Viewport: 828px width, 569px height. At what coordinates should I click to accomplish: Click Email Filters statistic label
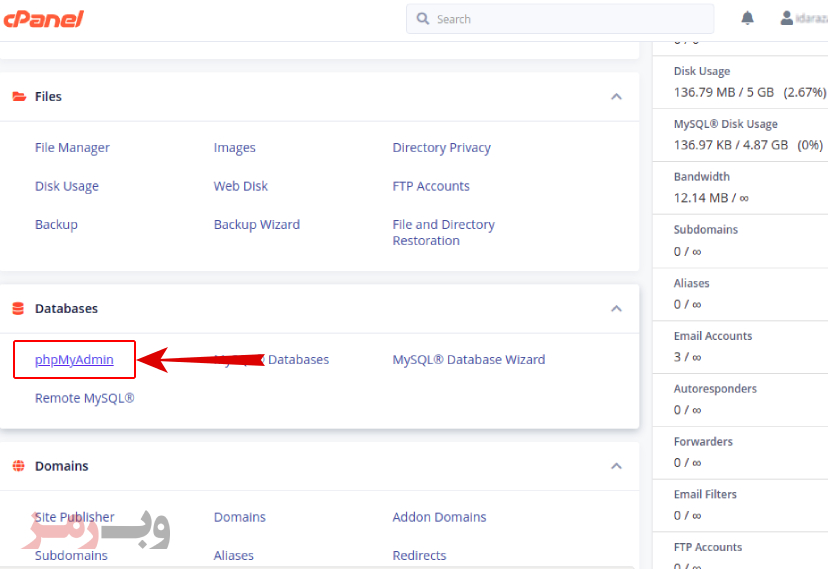click(x=705, y=495)
